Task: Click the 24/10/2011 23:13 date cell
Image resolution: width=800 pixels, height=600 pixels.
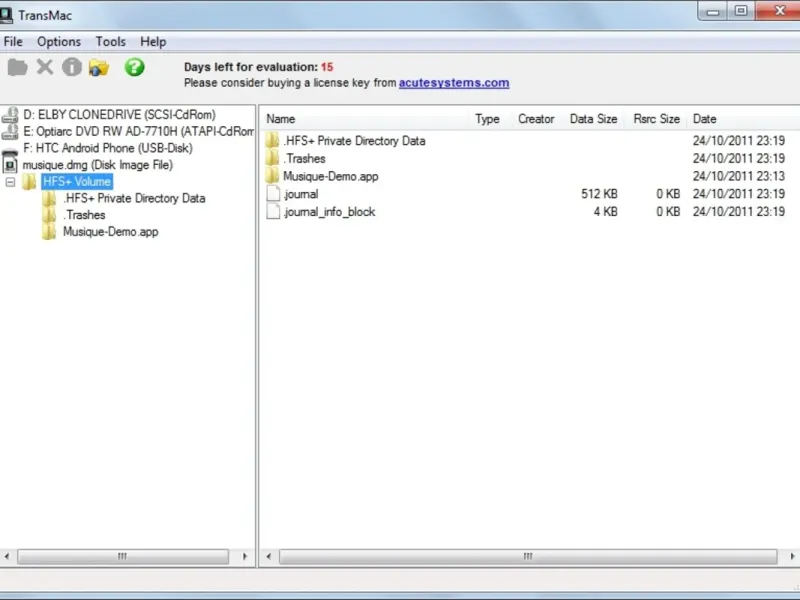Action: tap(739, 177)
